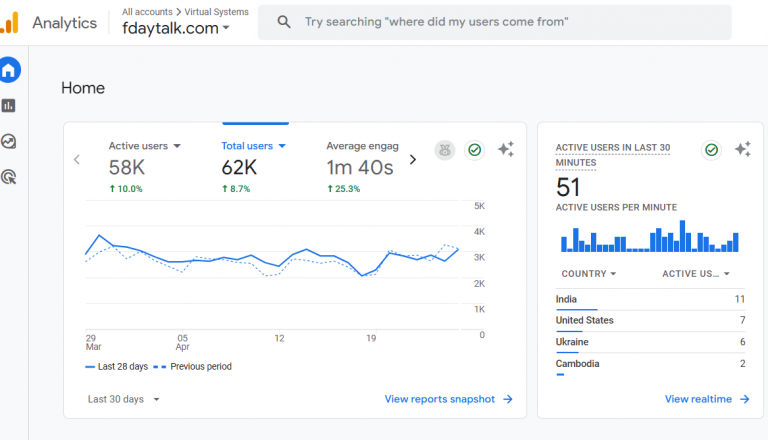Click the Analytics search field
The image size is (768, 440).
495,22
